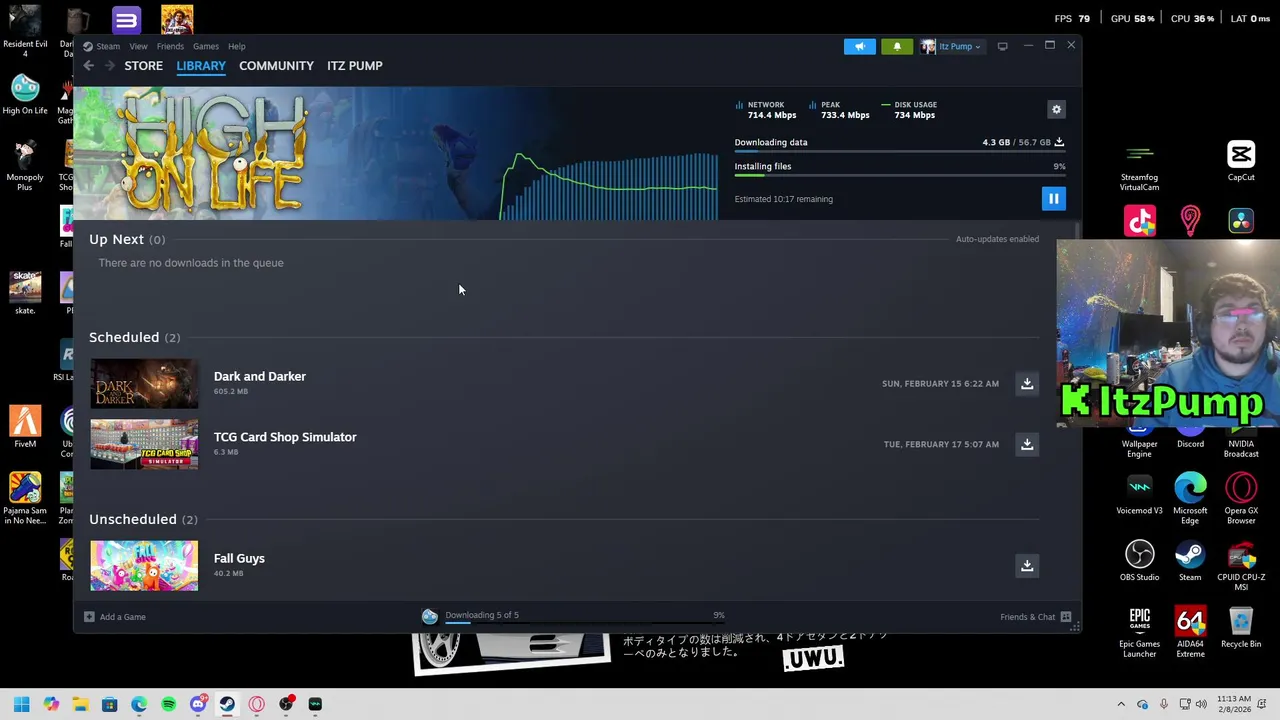The image size is (1280, 720).
Task: Open CPUID CPU-Z MSI desktop icon
Action: 1241,565
